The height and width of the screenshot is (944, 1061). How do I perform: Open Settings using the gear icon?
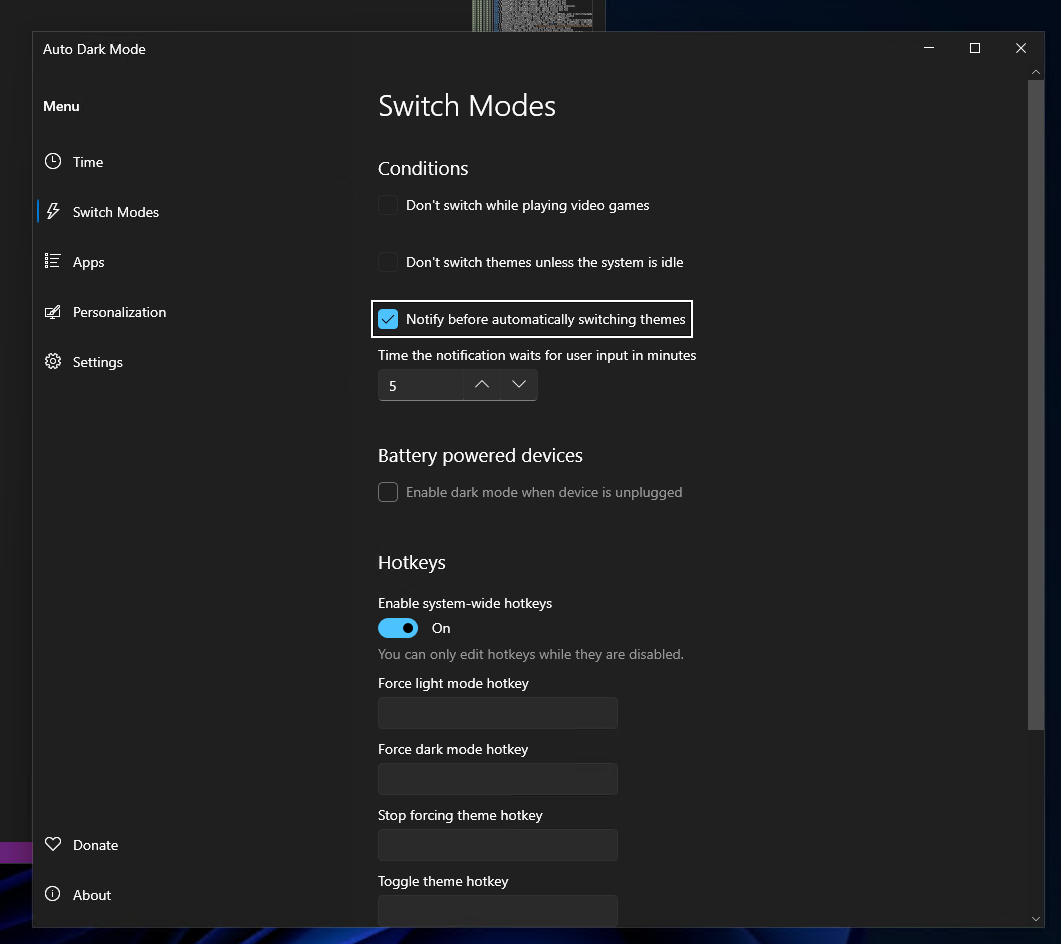[x=53, y=361]
